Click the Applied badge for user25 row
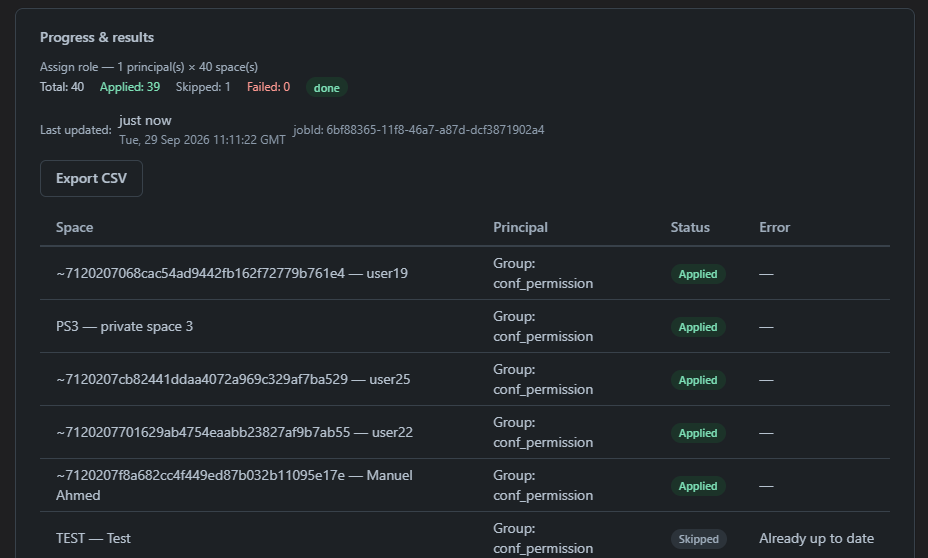 [x=698, y=380]
